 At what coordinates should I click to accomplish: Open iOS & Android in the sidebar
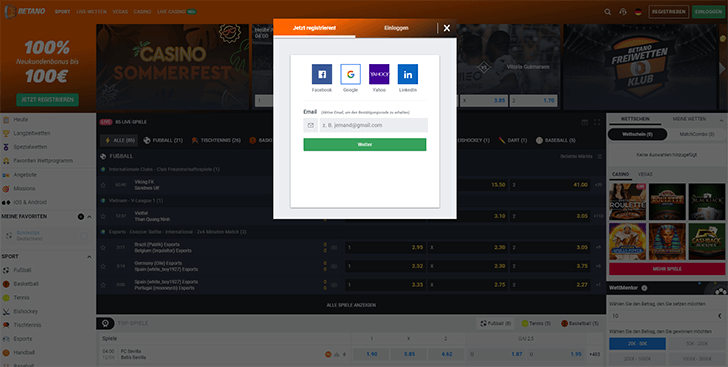[x=30, y=203]
